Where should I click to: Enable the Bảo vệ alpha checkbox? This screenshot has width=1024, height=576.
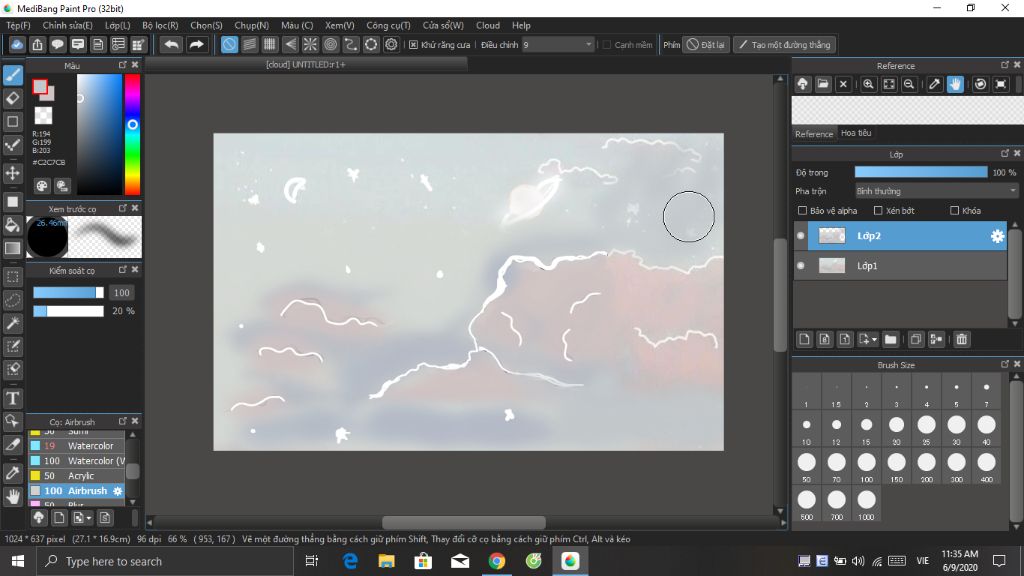803,210
